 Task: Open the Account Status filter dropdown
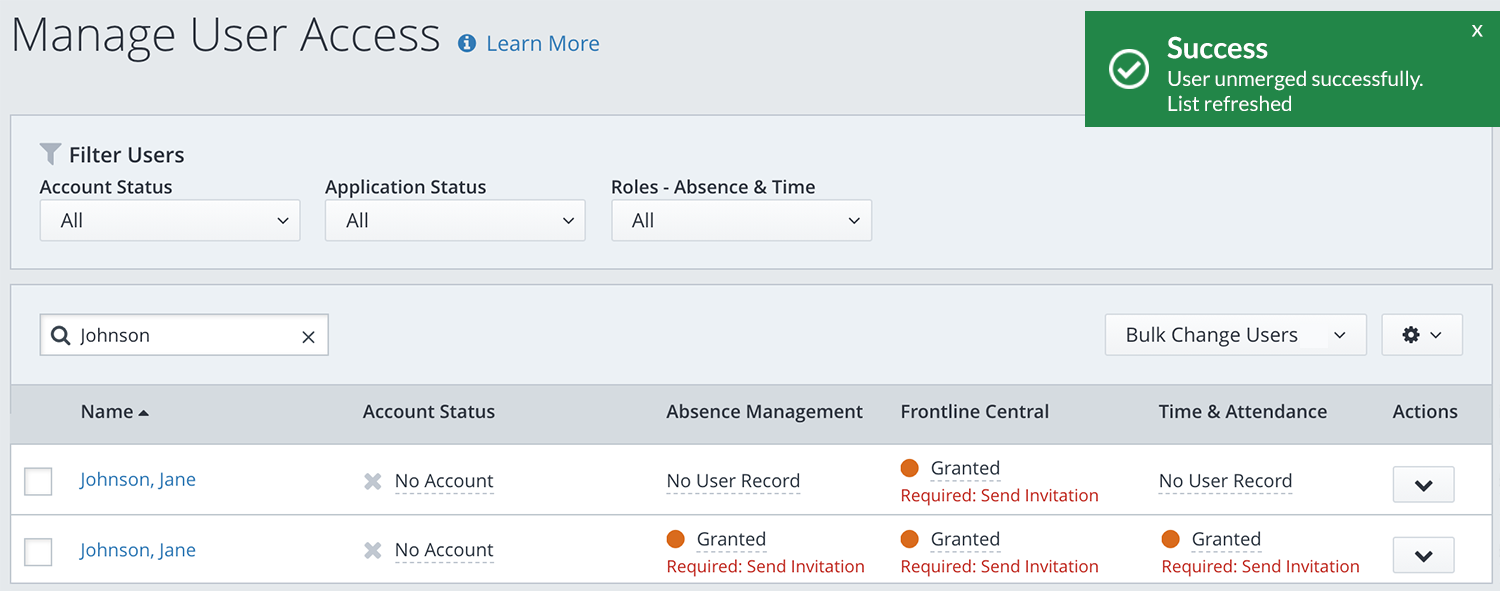(x=170, y=221)
